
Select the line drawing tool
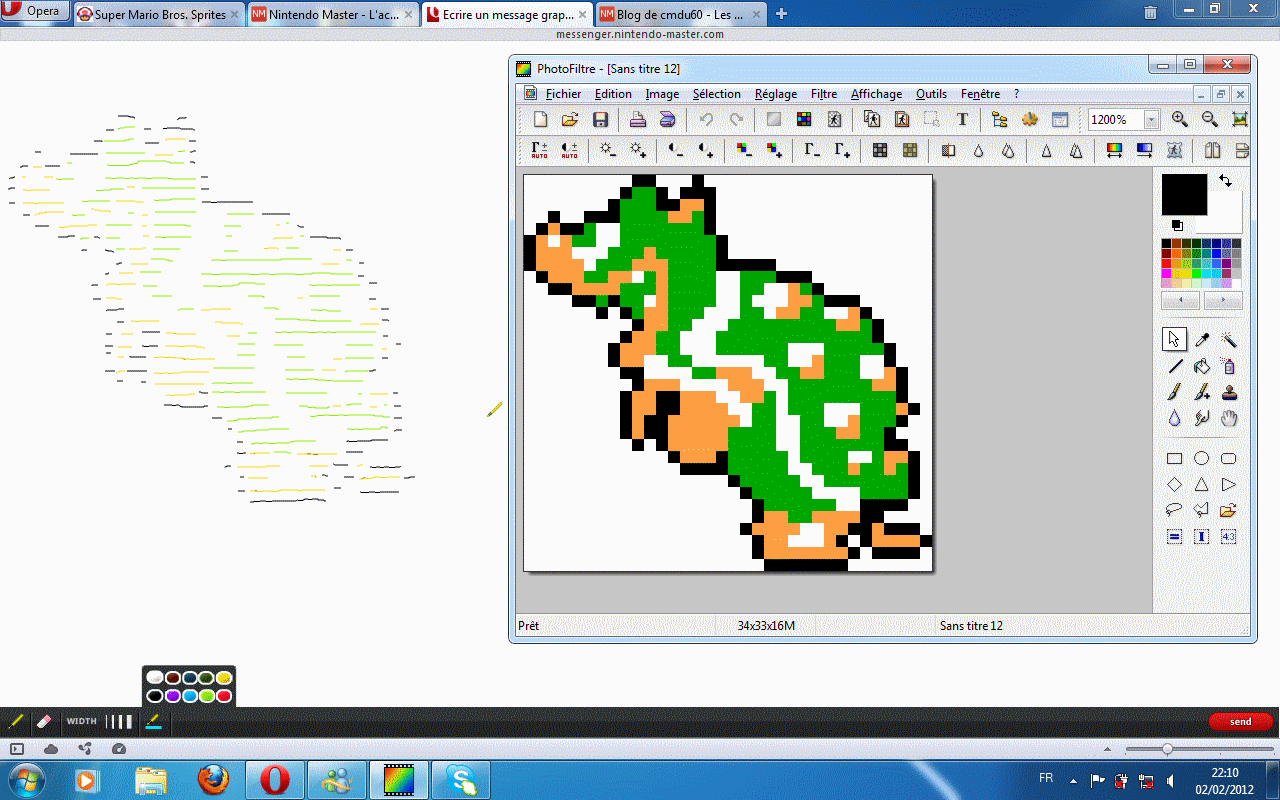coord(1175,367)
